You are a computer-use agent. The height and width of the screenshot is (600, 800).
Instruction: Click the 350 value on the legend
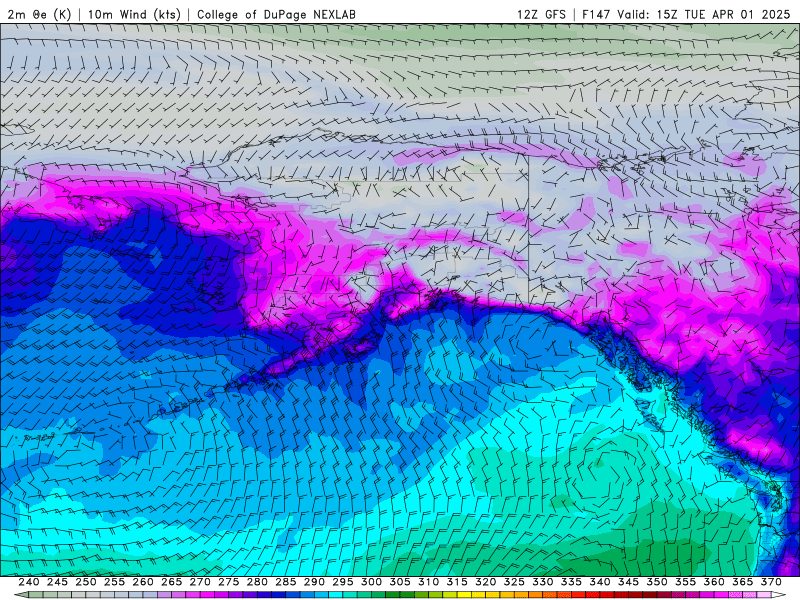657,582
